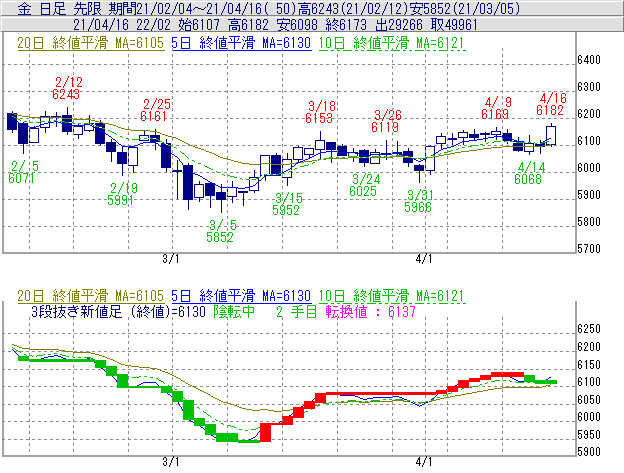
Task: Click the 21/04/16 22/02 date text in header
Action: point(121,25)
